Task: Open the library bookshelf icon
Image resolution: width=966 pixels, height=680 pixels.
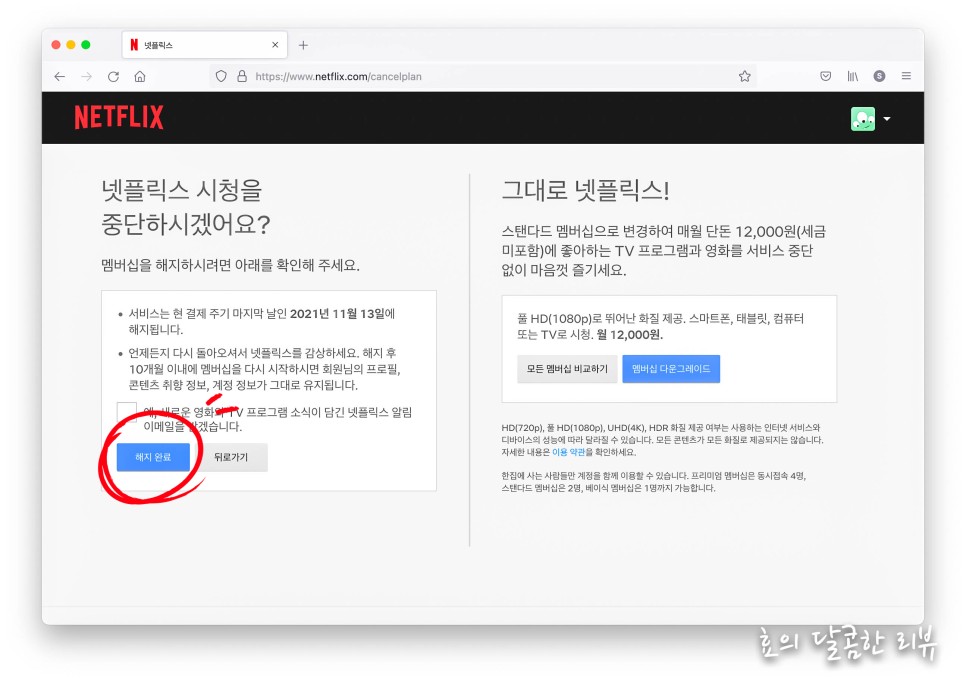Action: tap(853, 76)
